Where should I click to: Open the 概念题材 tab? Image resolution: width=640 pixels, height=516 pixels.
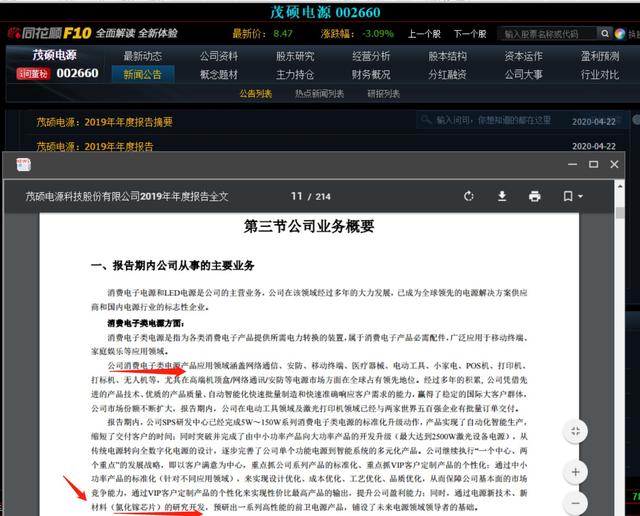click(x=219, y=74)
